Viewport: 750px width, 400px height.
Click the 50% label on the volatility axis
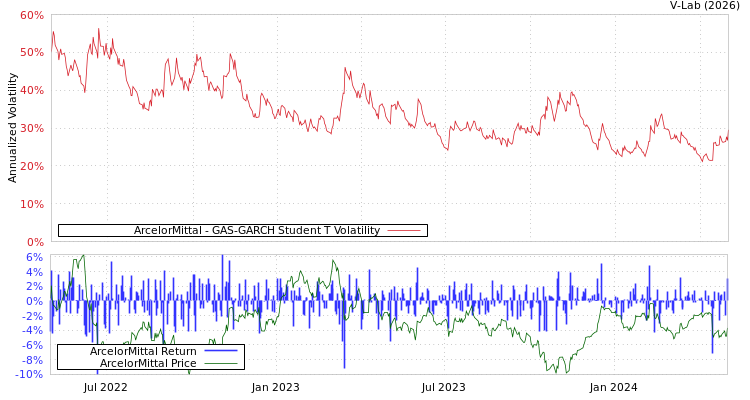pyautogui.click(x=31, y=52)
